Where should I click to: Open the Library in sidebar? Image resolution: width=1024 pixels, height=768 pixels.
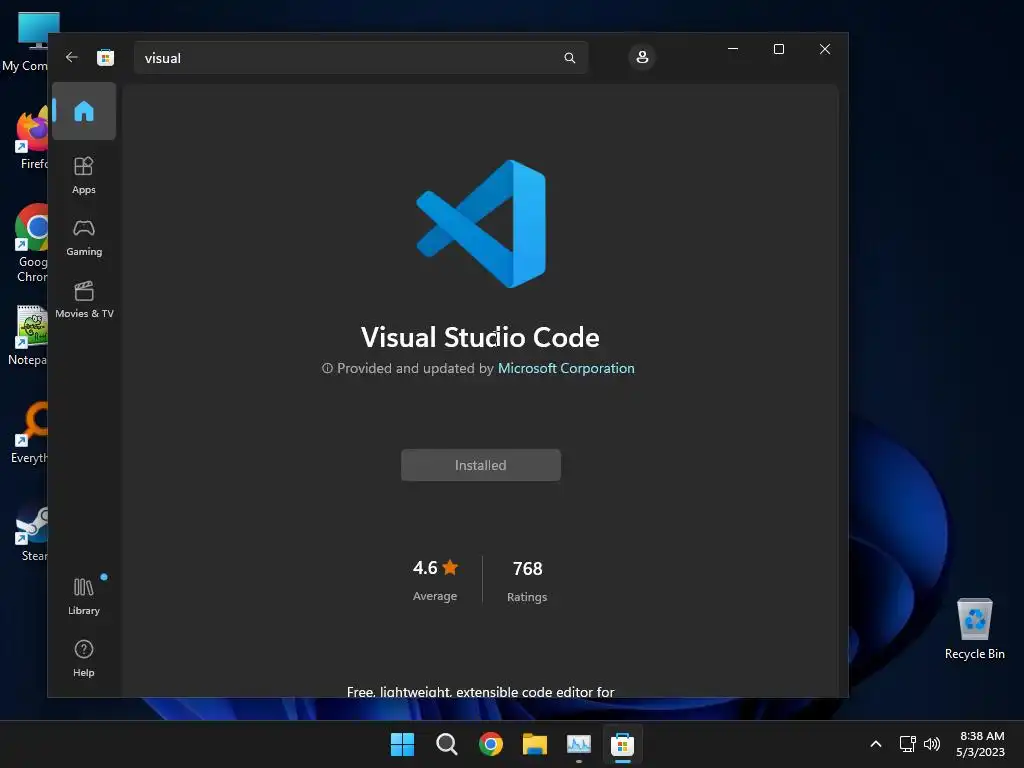pyautogui.click(x=84, y=596)
